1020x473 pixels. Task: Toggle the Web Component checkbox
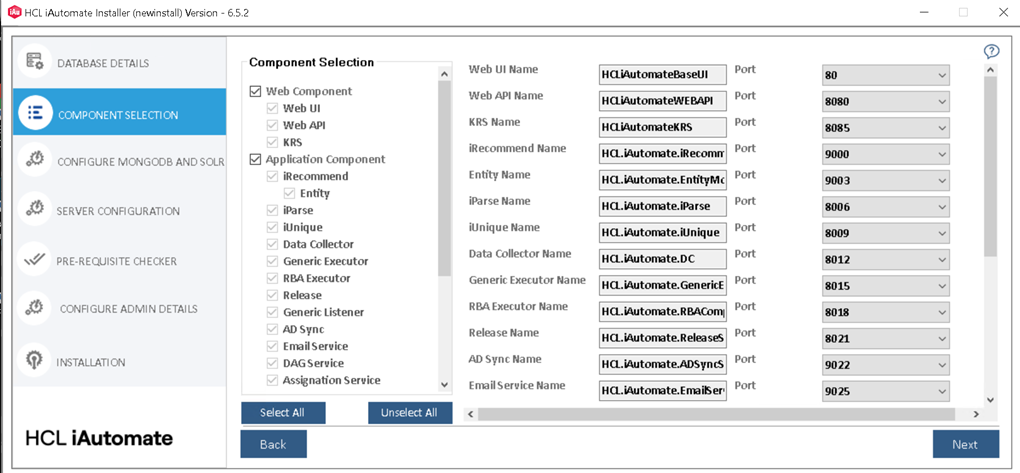pos(256,91)
